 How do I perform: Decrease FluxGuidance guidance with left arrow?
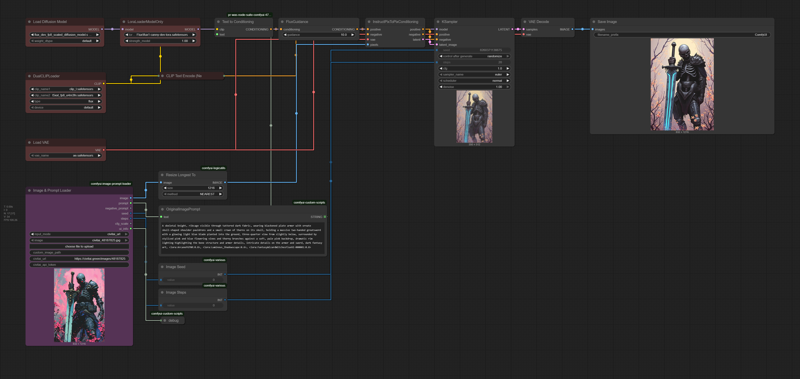tap(286, 35)
